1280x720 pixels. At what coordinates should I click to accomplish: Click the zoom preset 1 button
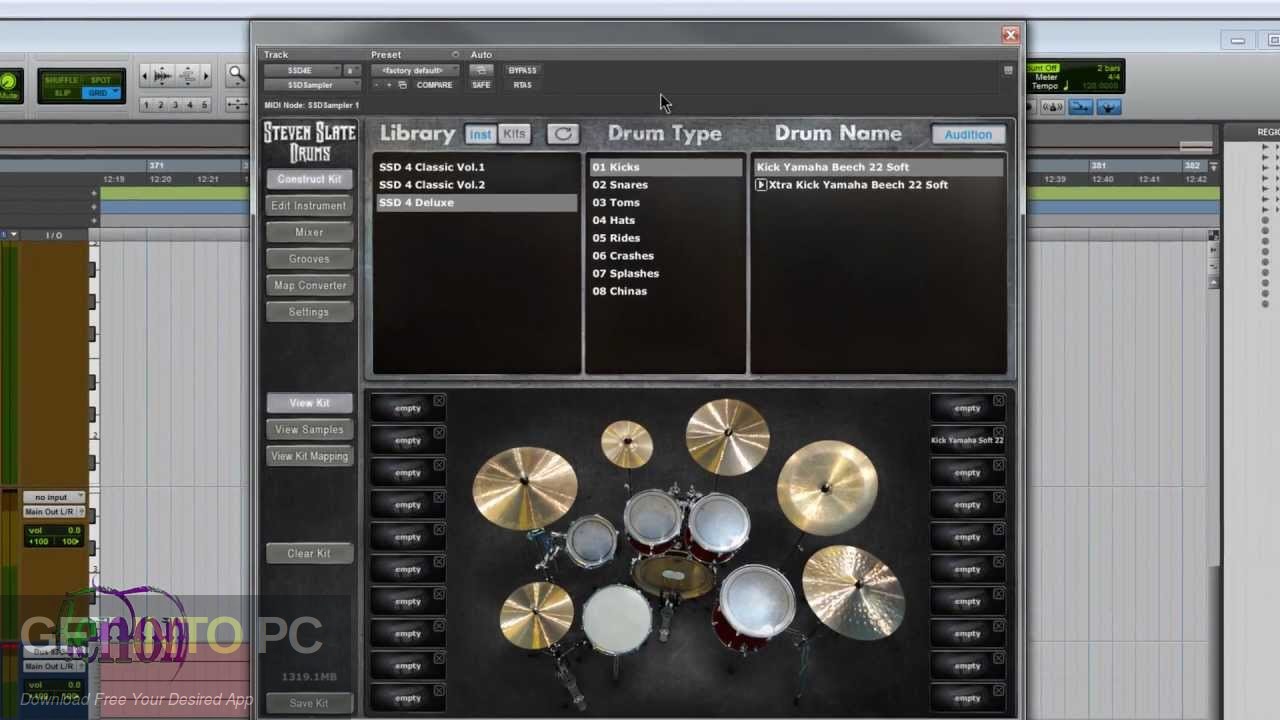pyautogui.click(x=146, y=104)
